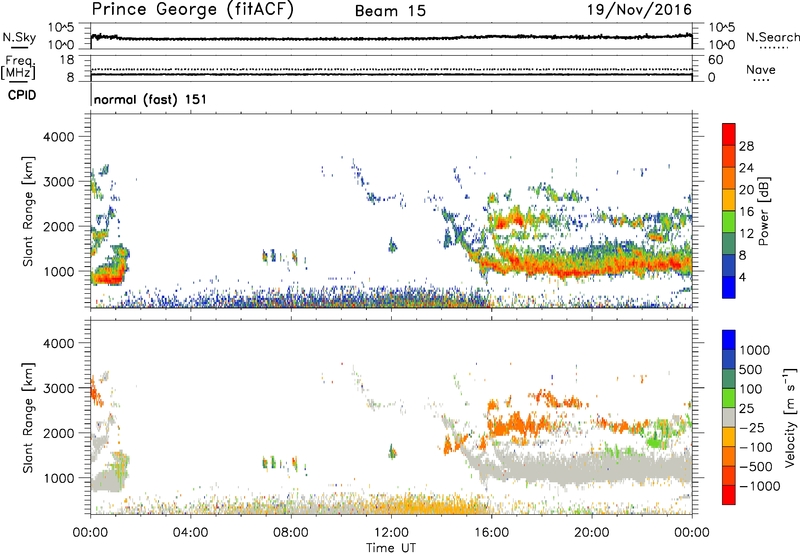
Task: Click the '60' tick on Nave axis
Action: tap(715, 60)
